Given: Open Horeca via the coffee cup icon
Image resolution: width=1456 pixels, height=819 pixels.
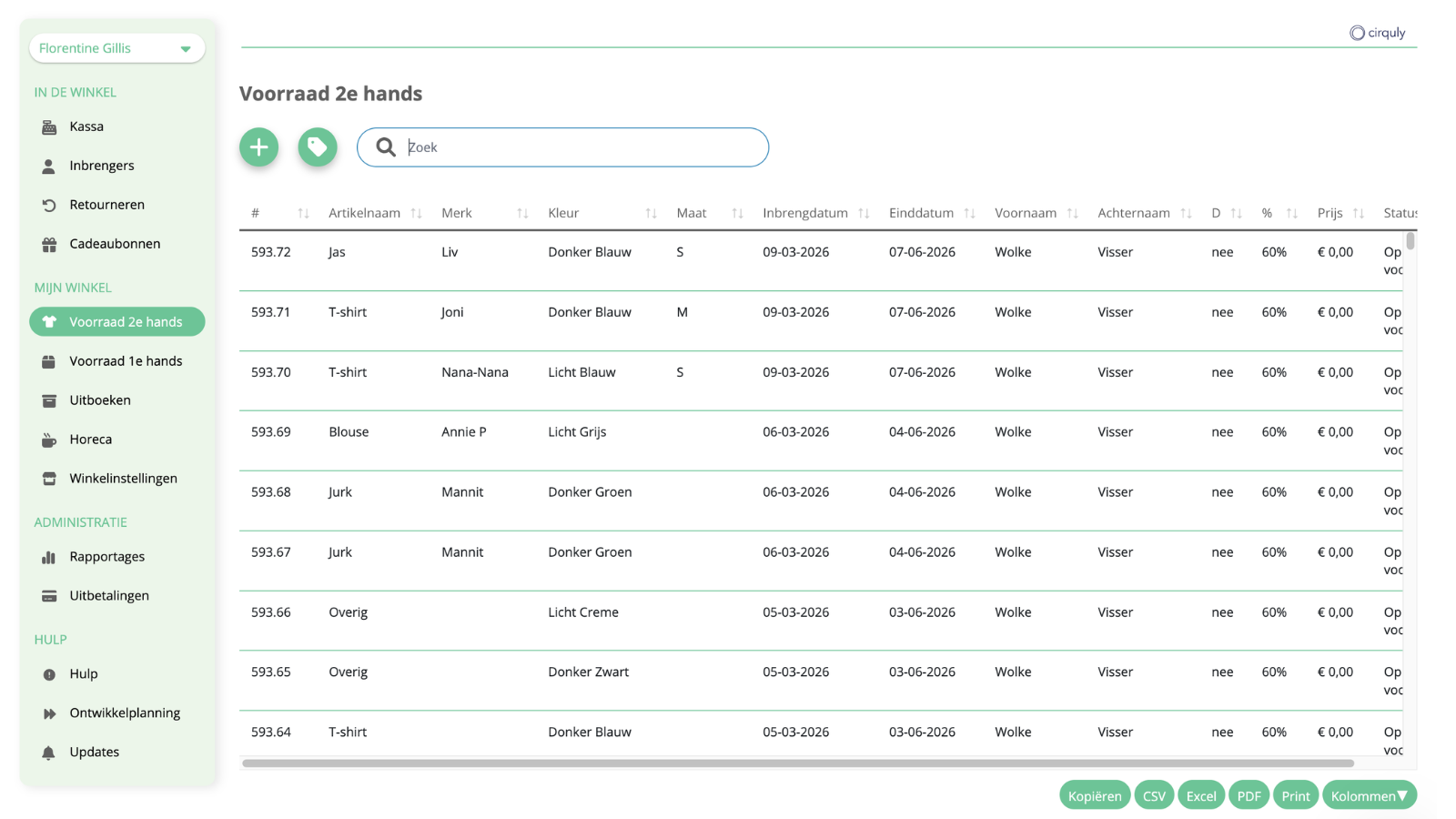Looking at the screenshot, I should [x=49, y=440].
